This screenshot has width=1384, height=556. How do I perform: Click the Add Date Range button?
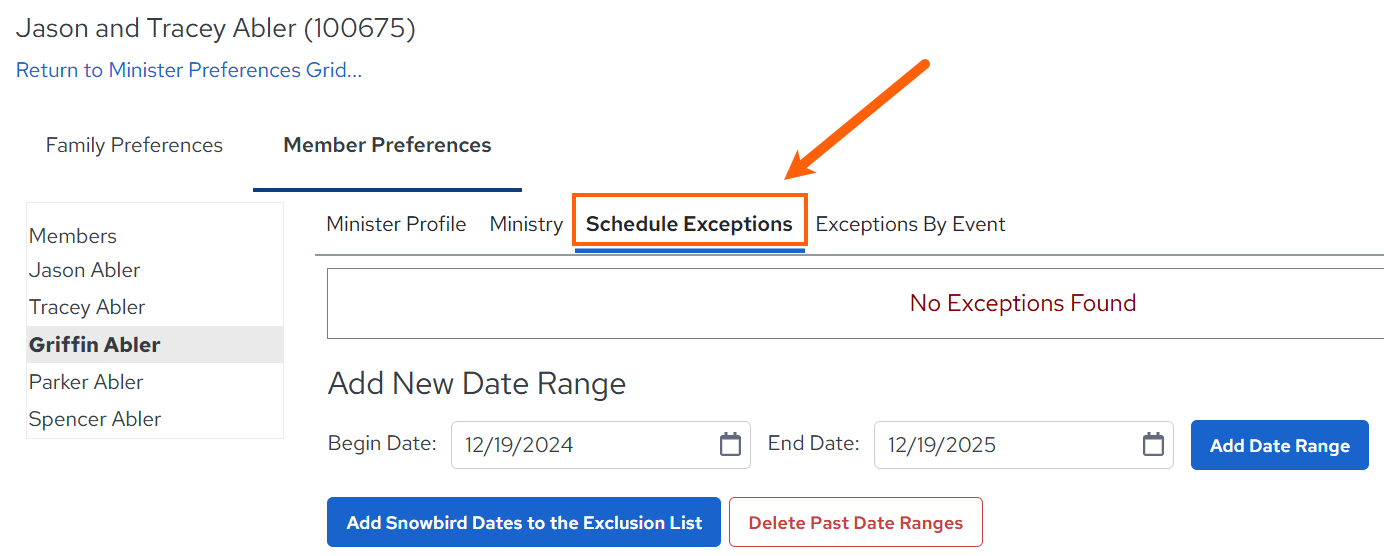click(1279, 445)
